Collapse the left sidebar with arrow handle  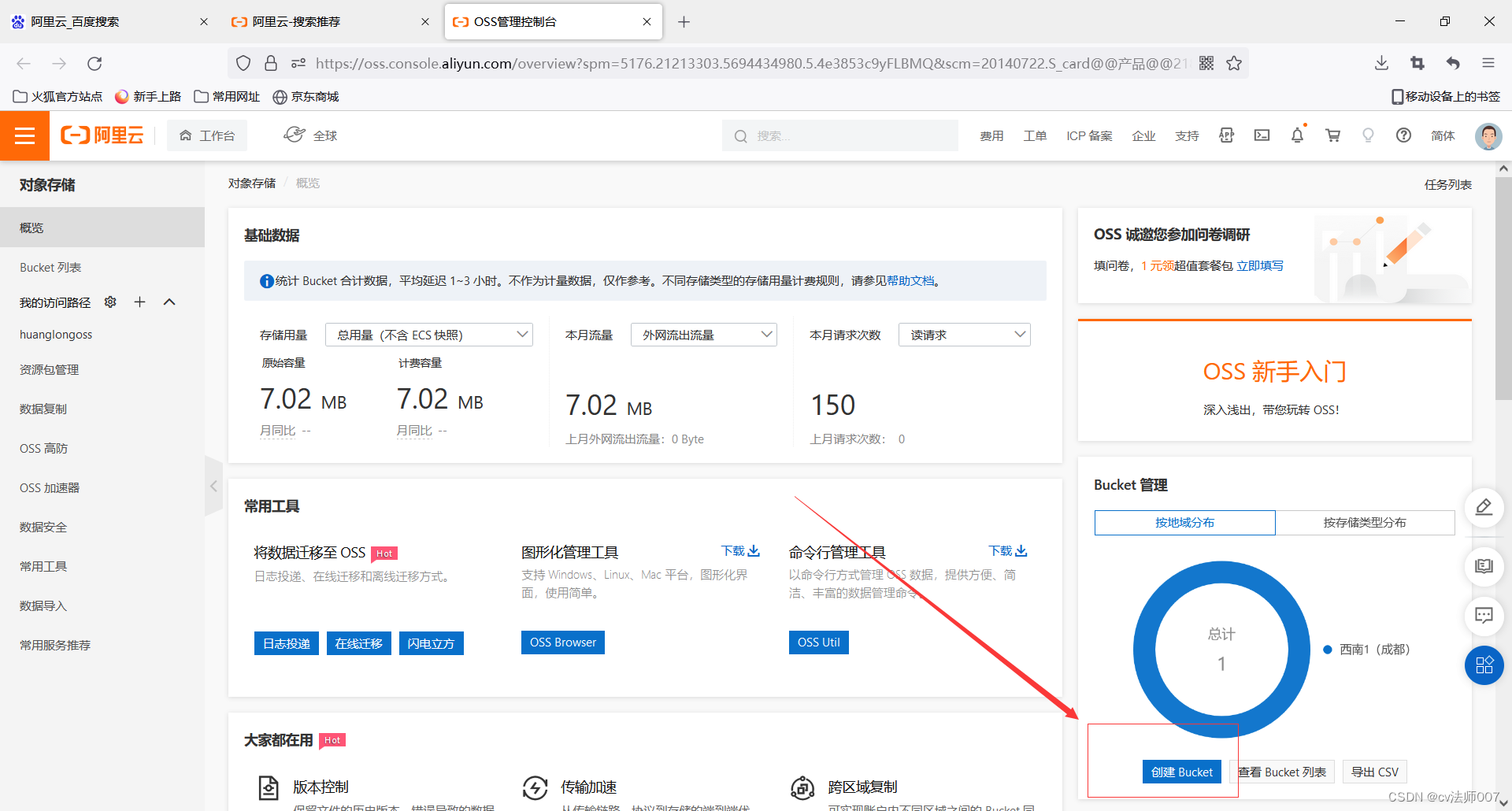pyautogui.click(x=213, y=486)
